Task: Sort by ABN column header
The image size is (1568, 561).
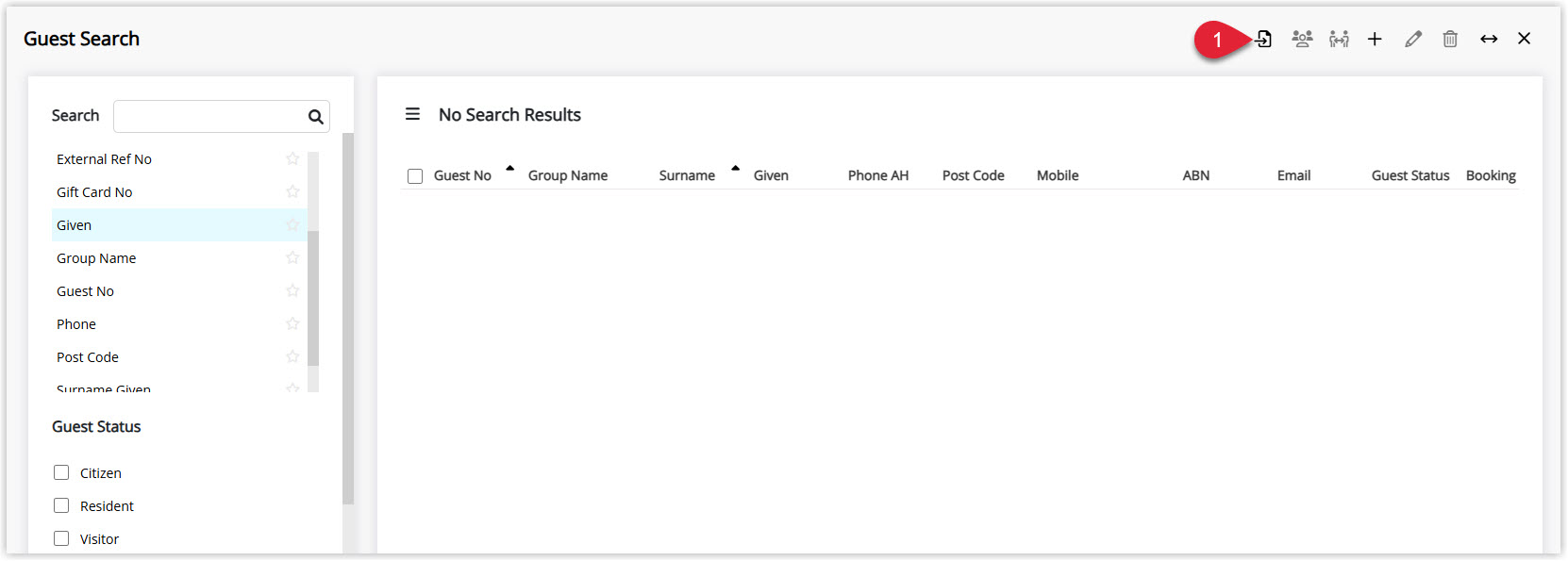Action: click(x=1196, y=175)
